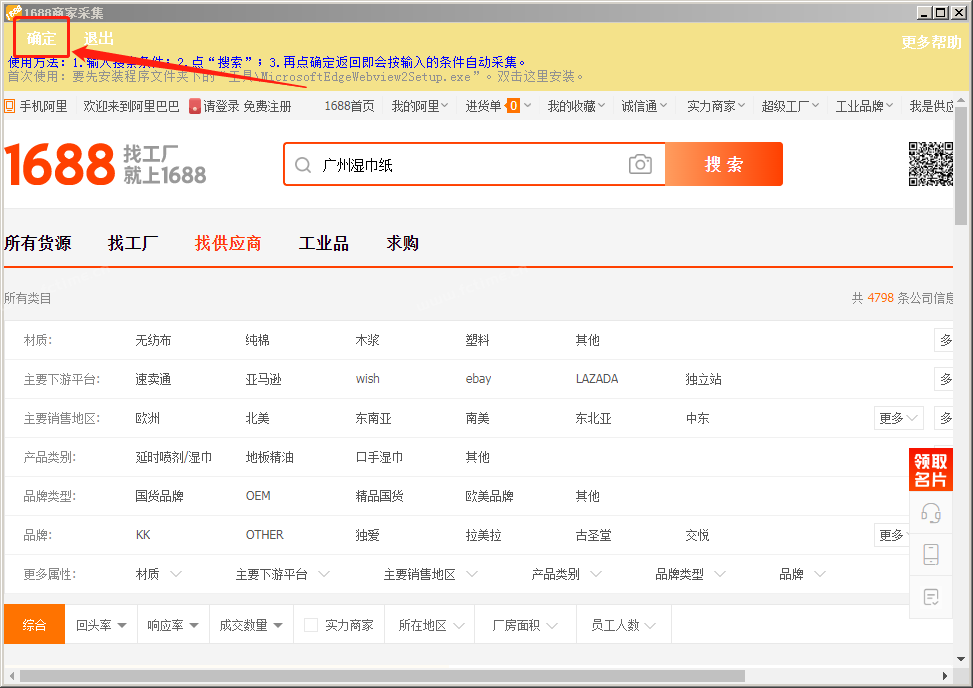Viewport: 973px width, 688px height.
Task: Click the 确定 button
Action: tap(41, 38)
